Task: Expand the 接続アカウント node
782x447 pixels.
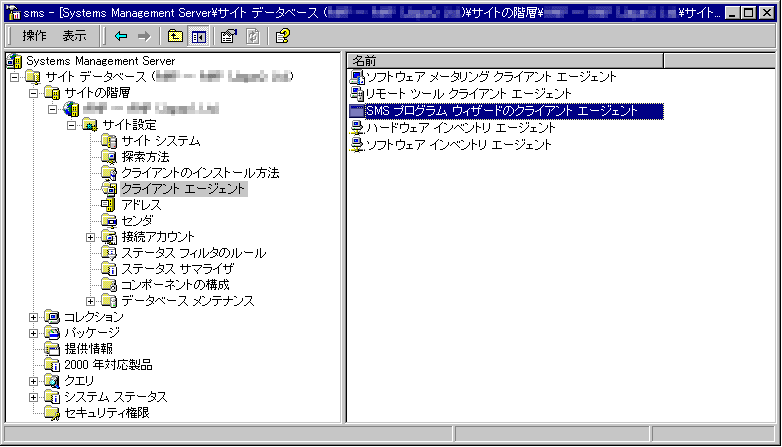Action: pyautogui.click(x=90, y=237)
